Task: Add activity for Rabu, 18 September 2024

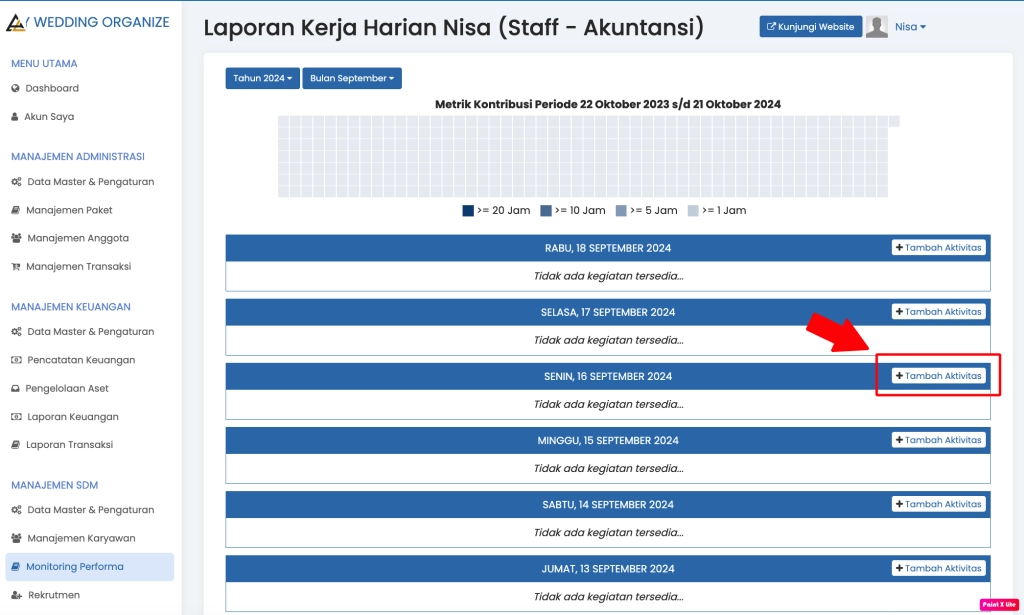Action: tap(938, 248)
